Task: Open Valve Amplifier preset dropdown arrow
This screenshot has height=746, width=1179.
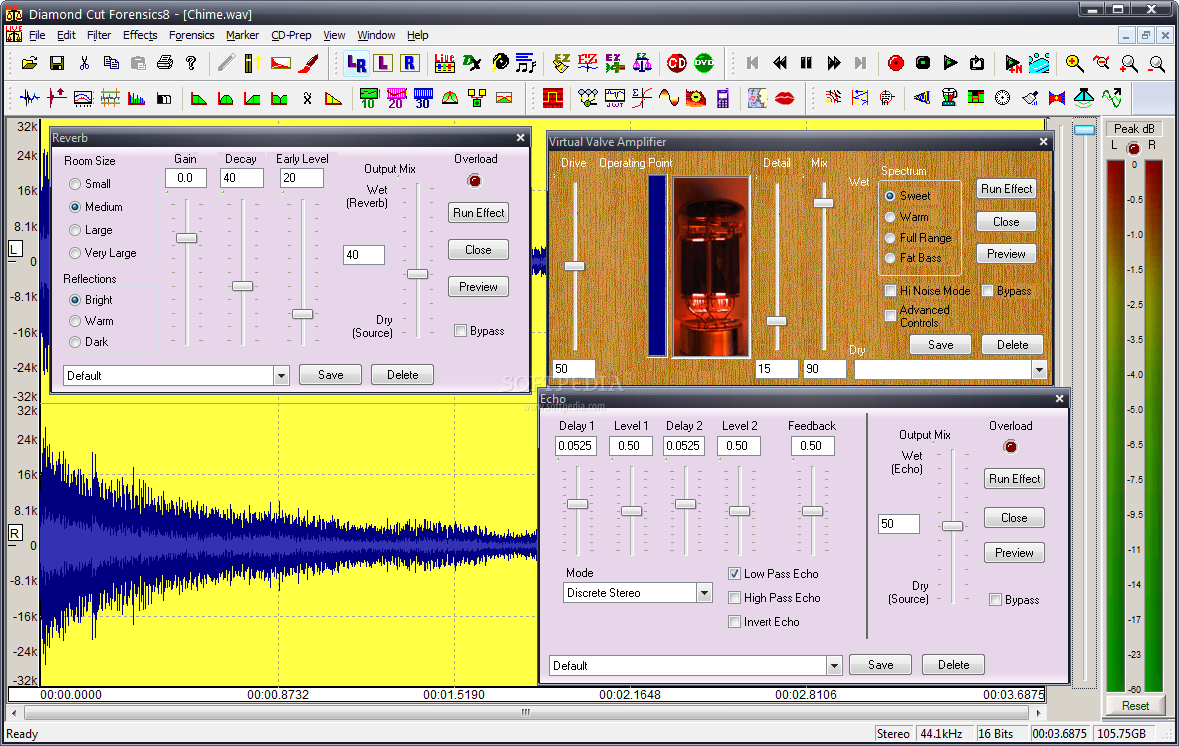Action: (x=1039, y=369)
